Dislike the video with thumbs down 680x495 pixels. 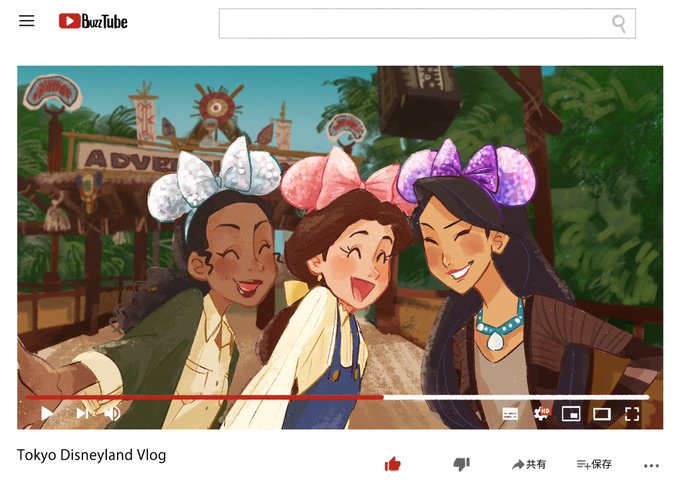pyautogui.click(x=461, y=464)
